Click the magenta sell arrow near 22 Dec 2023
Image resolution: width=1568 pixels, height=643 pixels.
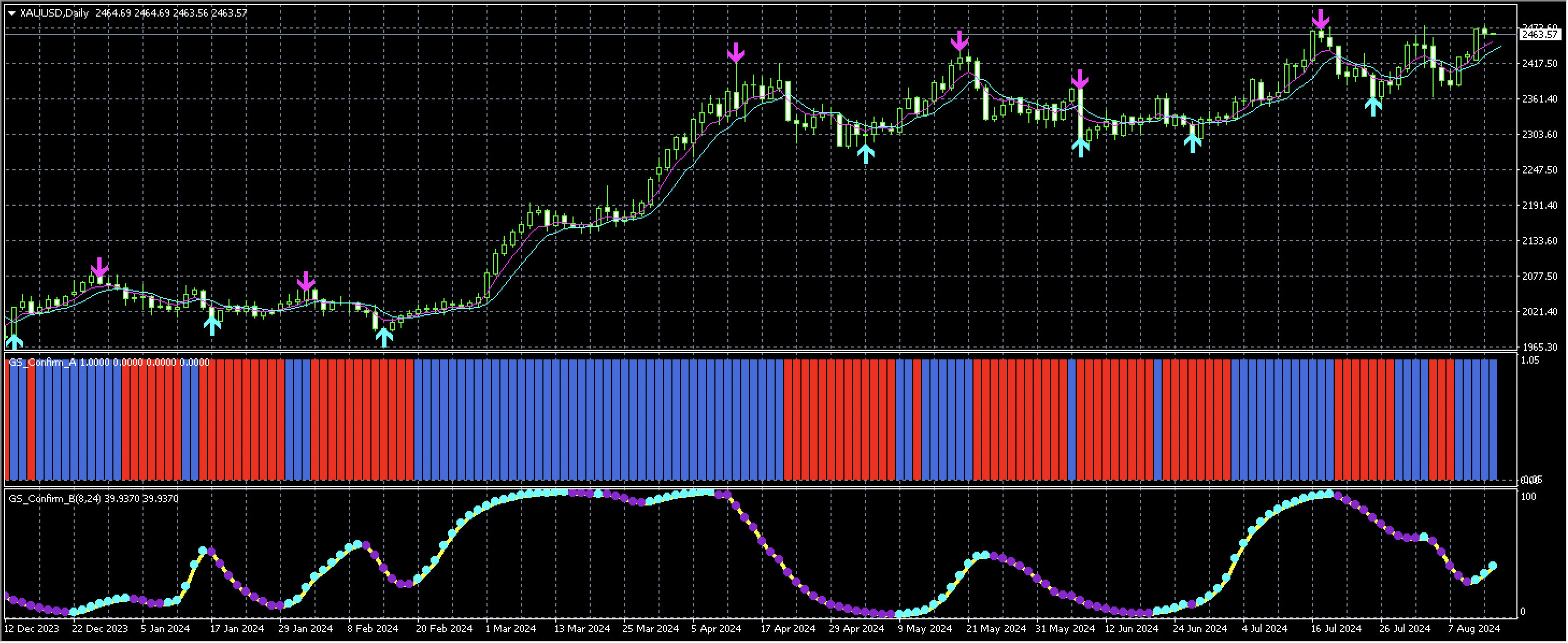pos(100,266)
